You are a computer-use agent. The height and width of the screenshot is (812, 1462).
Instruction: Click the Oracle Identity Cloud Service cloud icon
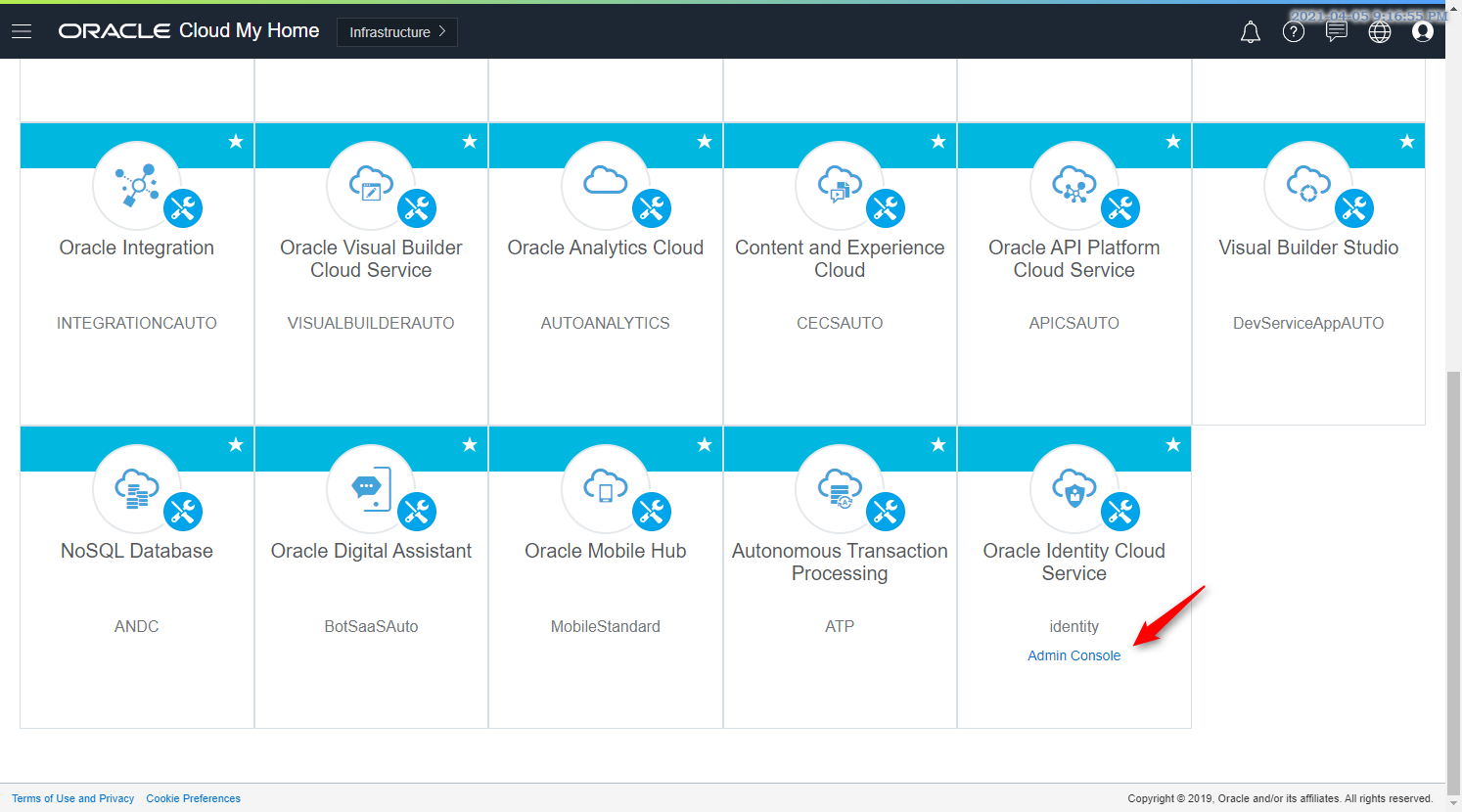pyautogui.click(x=1074, y=488)
